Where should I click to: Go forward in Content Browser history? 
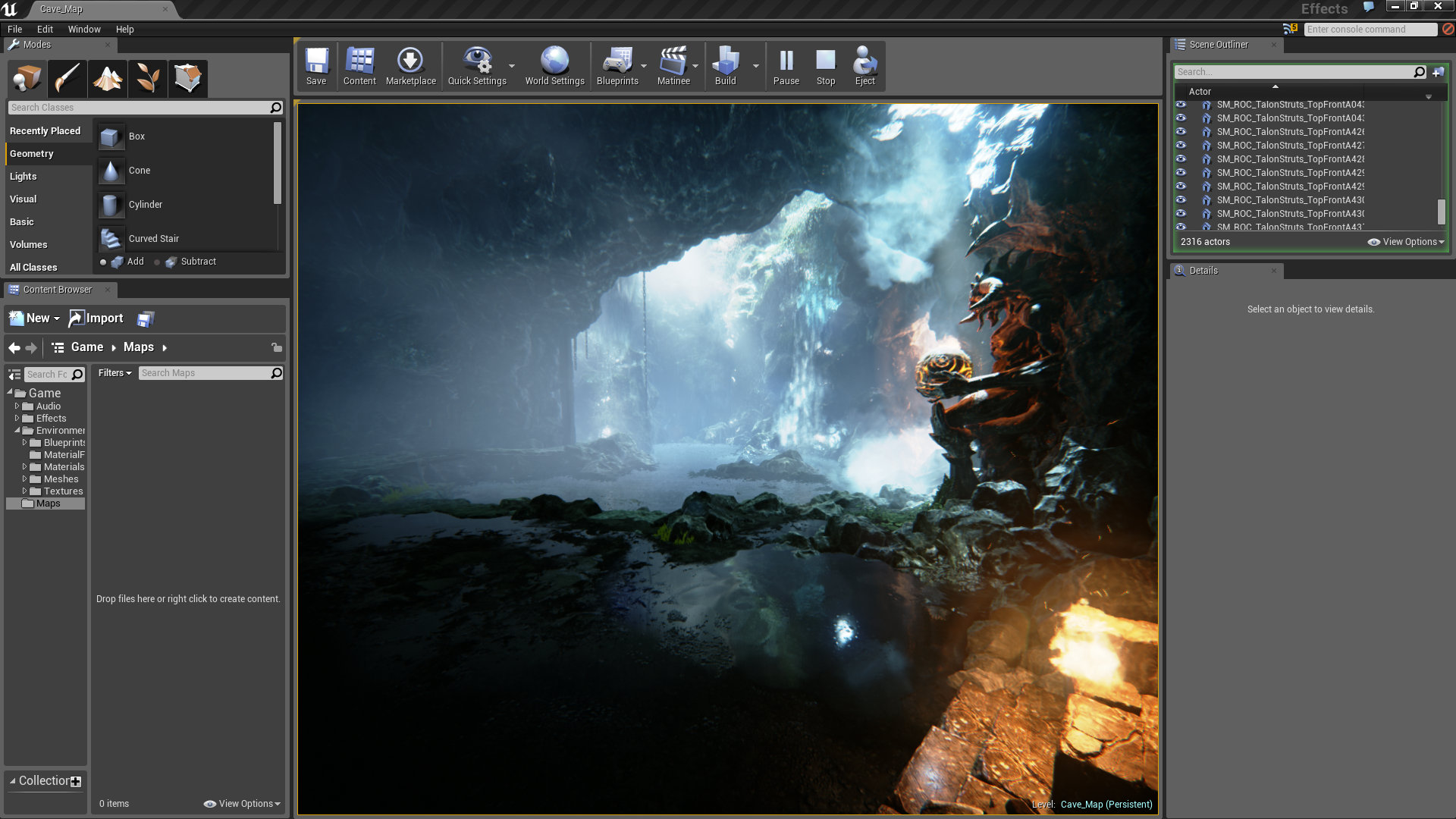pos(31,348)
